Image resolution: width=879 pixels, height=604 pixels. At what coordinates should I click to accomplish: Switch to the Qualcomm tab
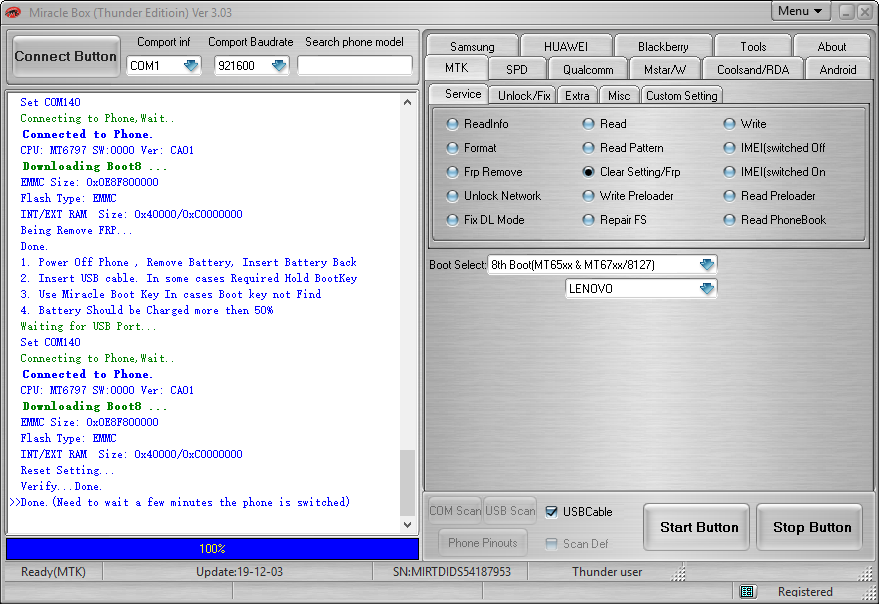point(588,70)
